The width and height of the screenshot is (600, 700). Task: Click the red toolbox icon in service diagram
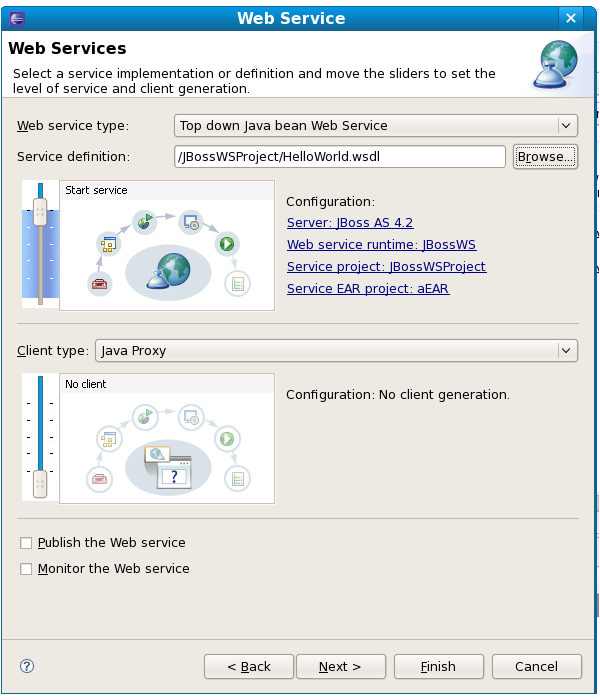pos(100,283)
